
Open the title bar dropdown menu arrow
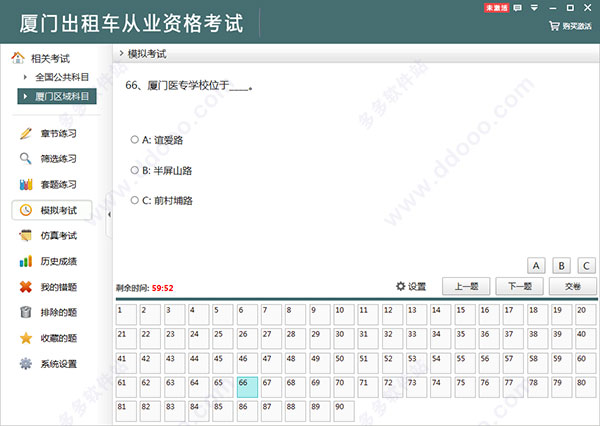pos(535,8)
